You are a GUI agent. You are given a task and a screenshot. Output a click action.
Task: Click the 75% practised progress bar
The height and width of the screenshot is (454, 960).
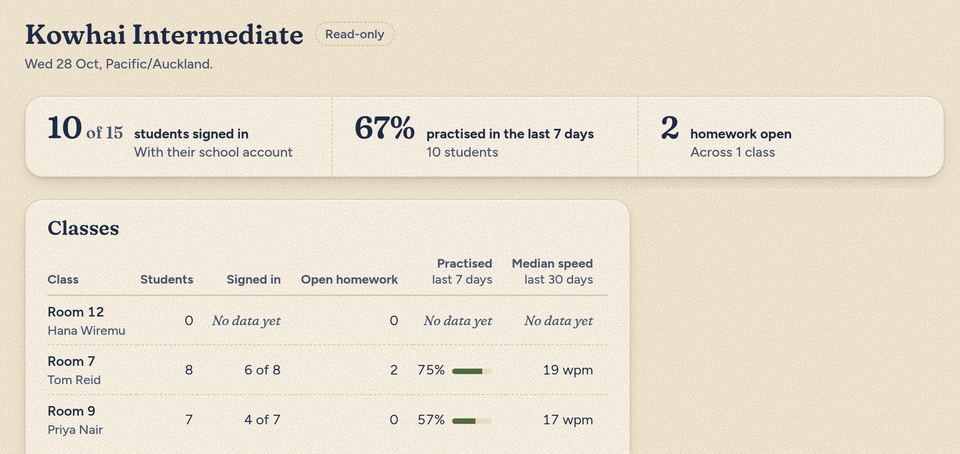click(x=472, y=371)
